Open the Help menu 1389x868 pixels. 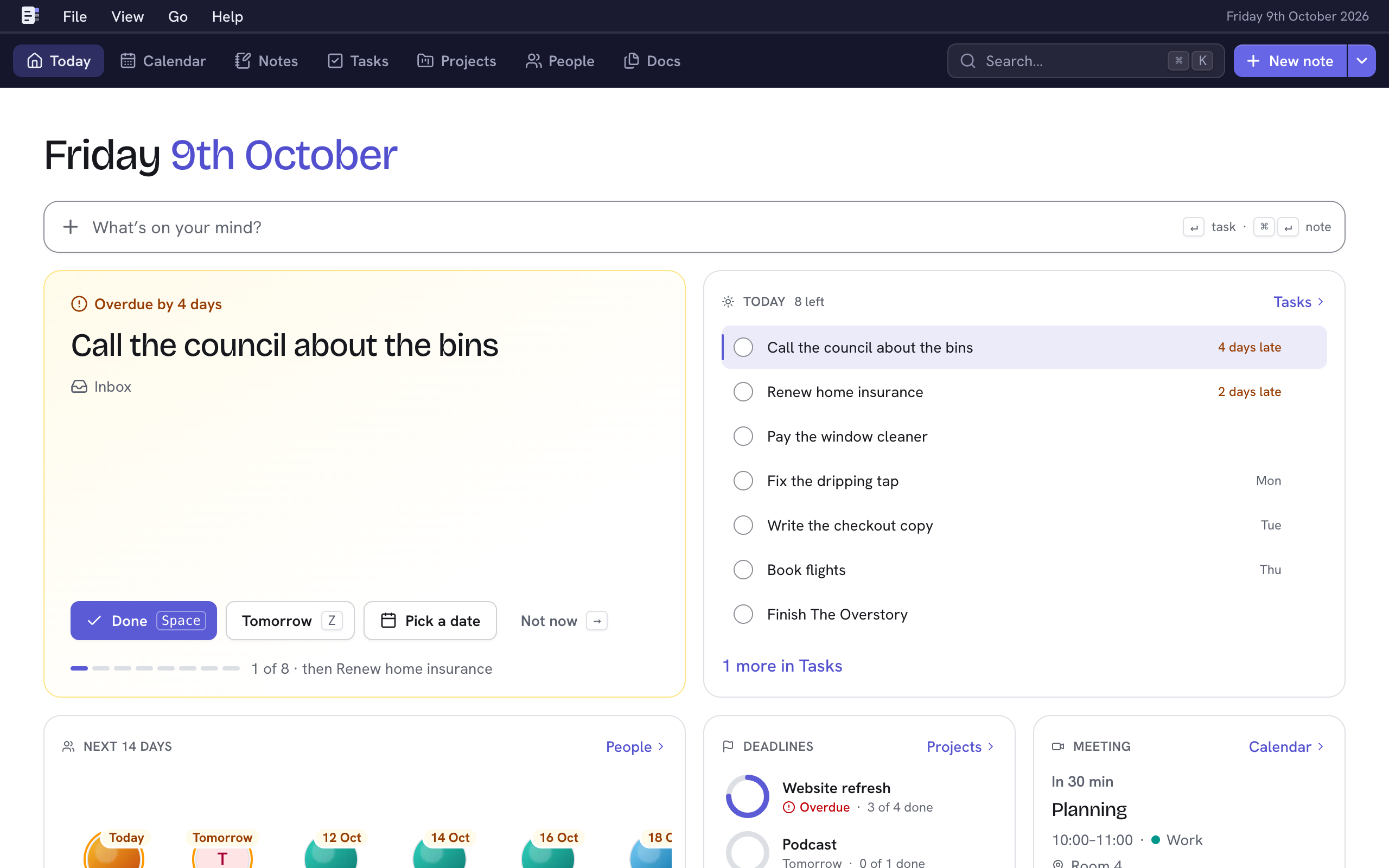[227, 16]
